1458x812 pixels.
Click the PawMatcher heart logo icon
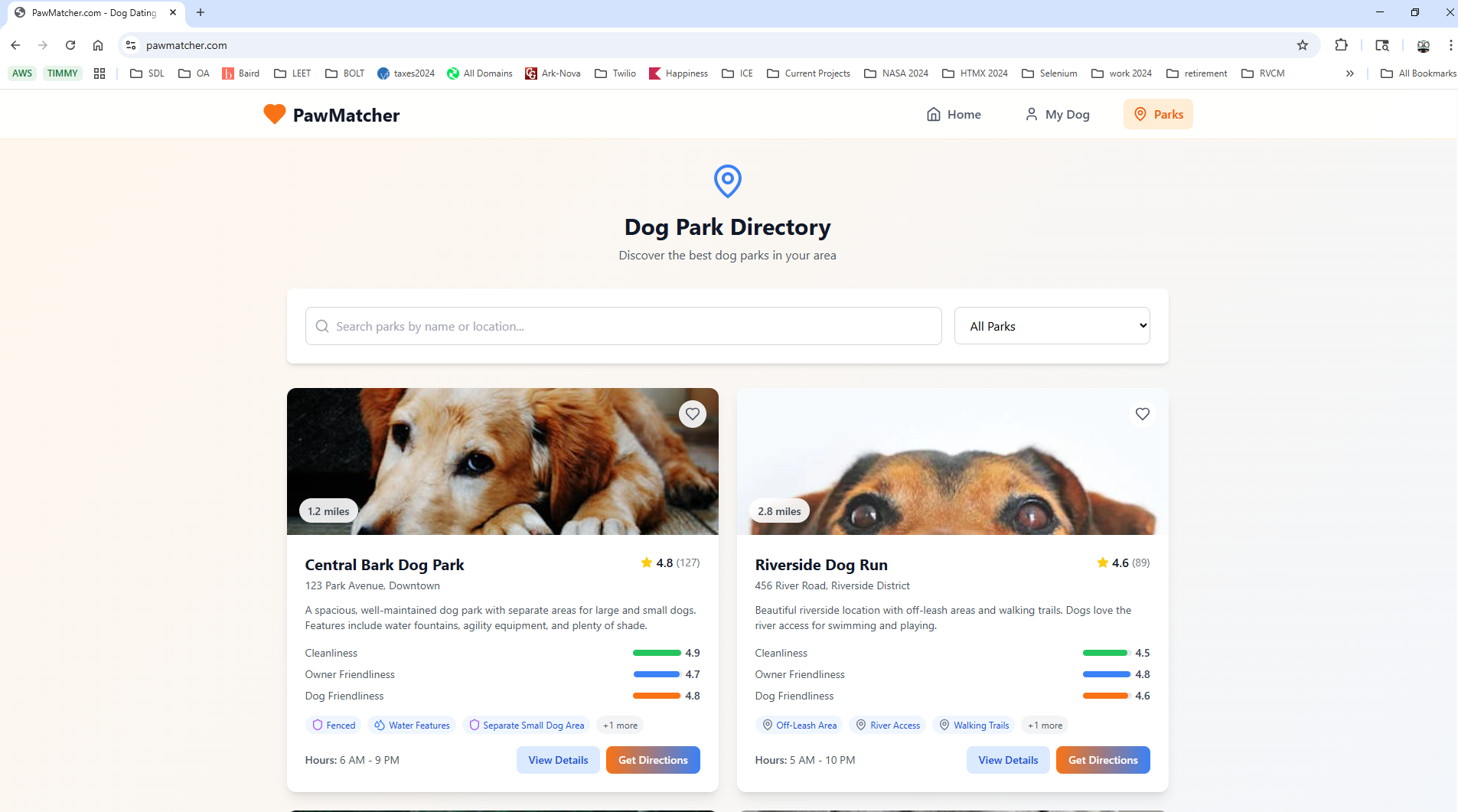point(275,114)
